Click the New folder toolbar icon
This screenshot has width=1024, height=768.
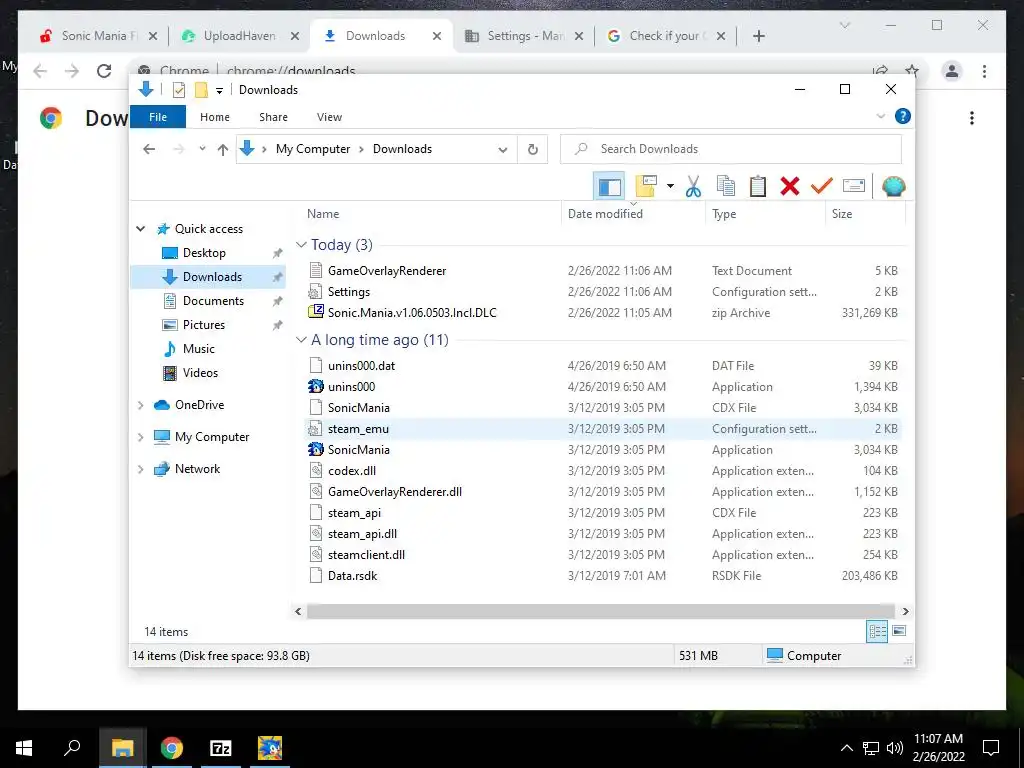(646, 187)
